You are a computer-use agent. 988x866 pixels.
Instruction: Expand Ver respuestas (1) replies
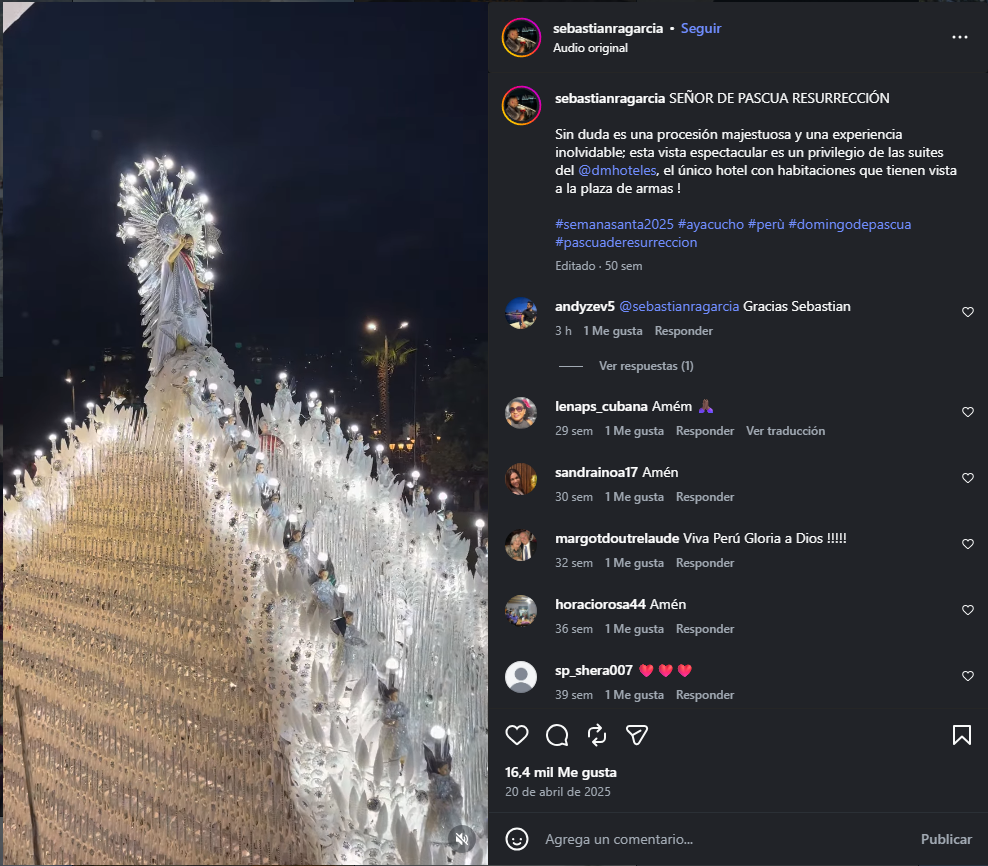[x=646, y=366]
